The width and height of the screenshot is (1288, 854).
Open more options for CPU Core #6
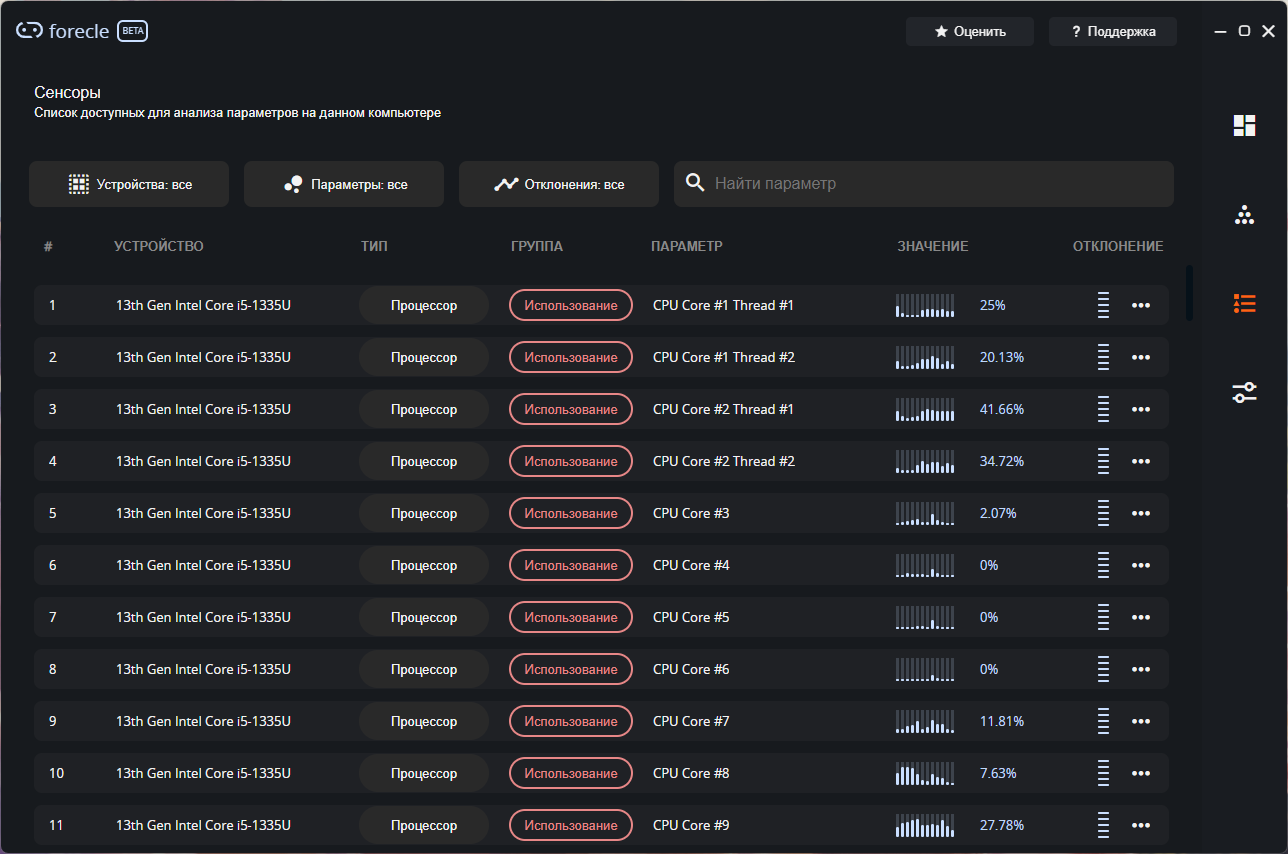[x=1141, y=669]
